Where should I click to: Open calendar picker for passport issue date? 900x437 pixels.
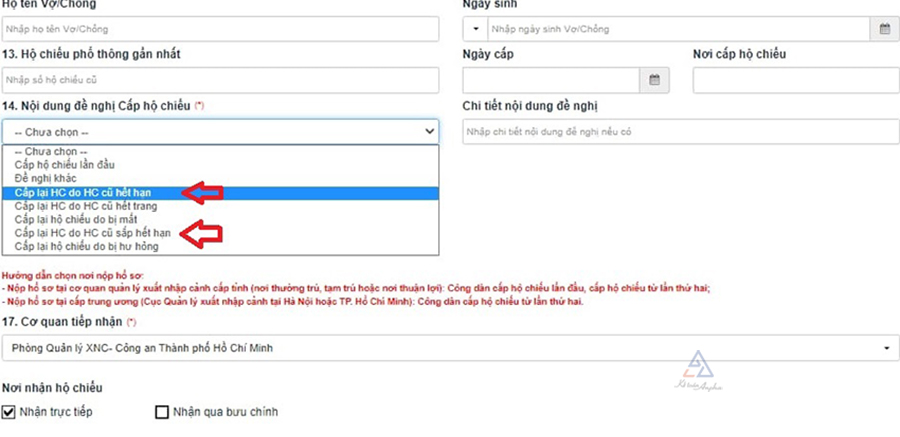coord(654,80)
